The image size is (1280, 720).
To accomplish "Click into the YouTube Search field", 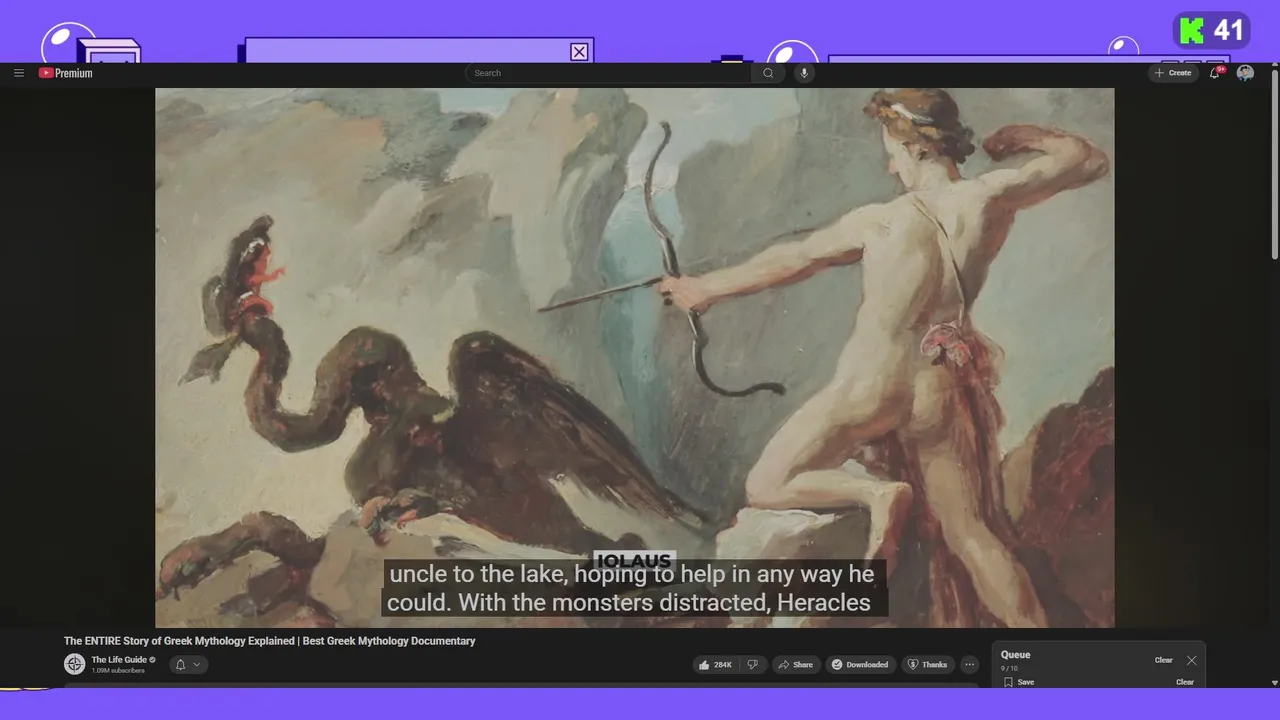I will pos(608,73).
